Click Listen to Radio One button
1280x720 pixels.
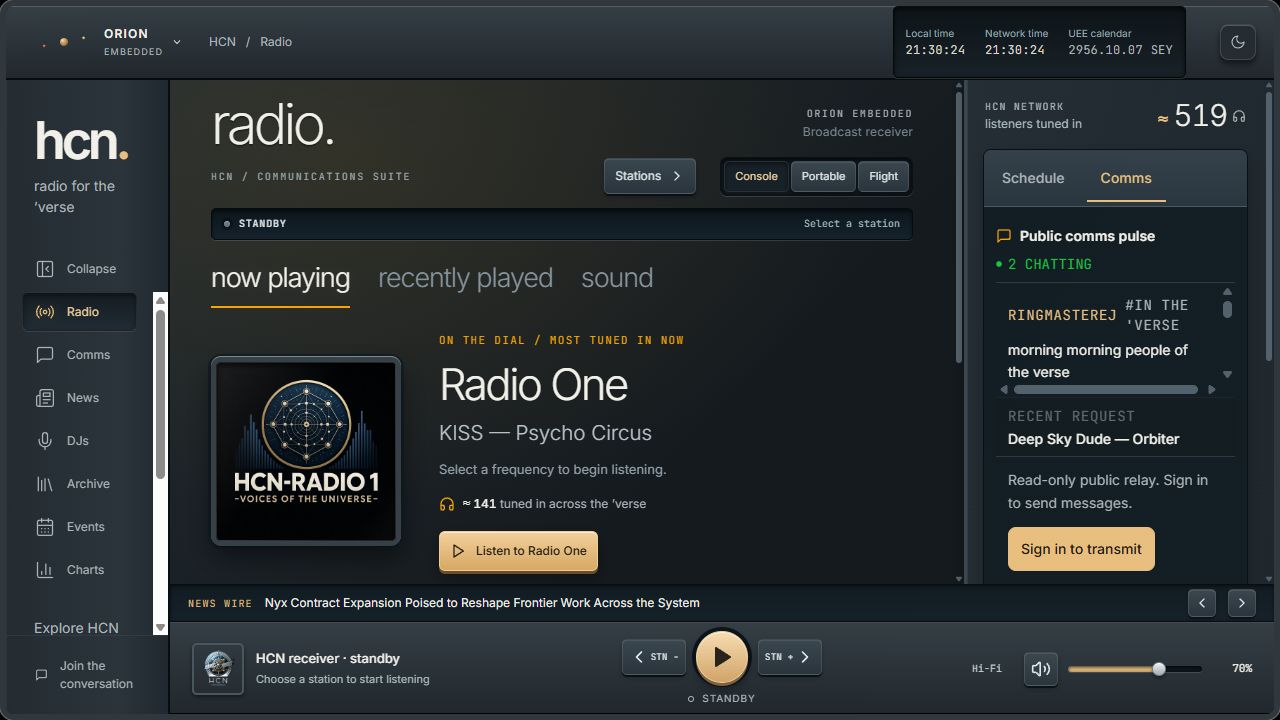[518, 551]
